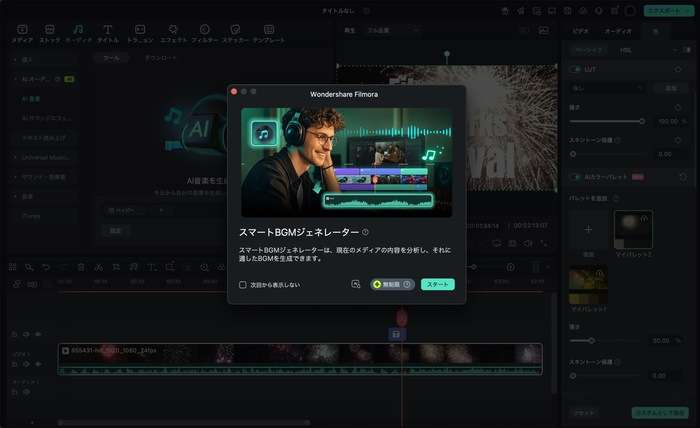Click the link icon below timeline toolbar
Viewport: 700px width, 428px height.
click(x=17, y=284)
